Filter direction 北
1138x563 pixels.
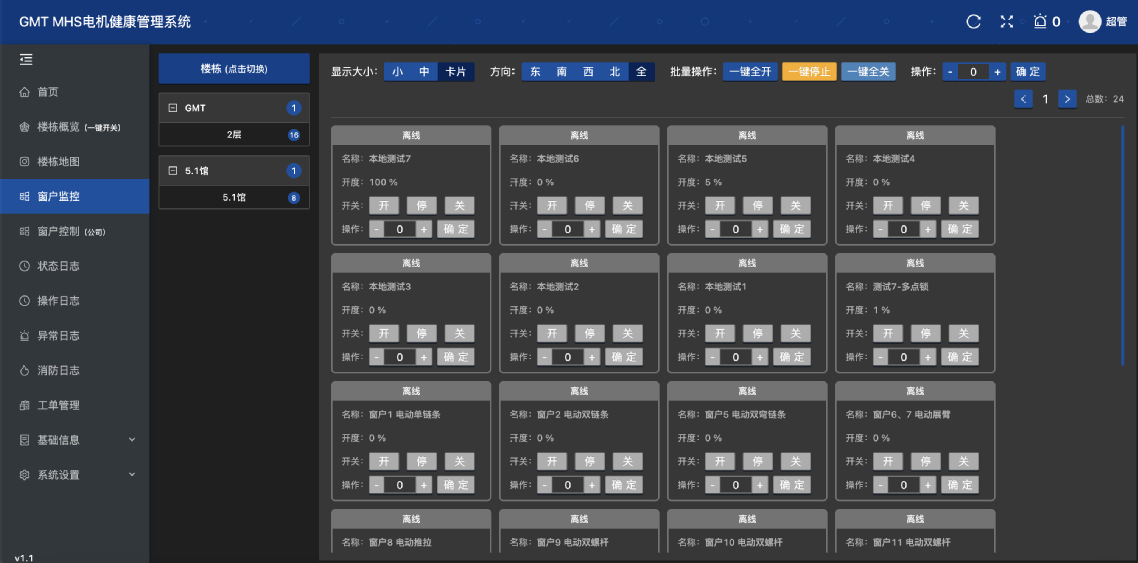(x=615, y=72)
